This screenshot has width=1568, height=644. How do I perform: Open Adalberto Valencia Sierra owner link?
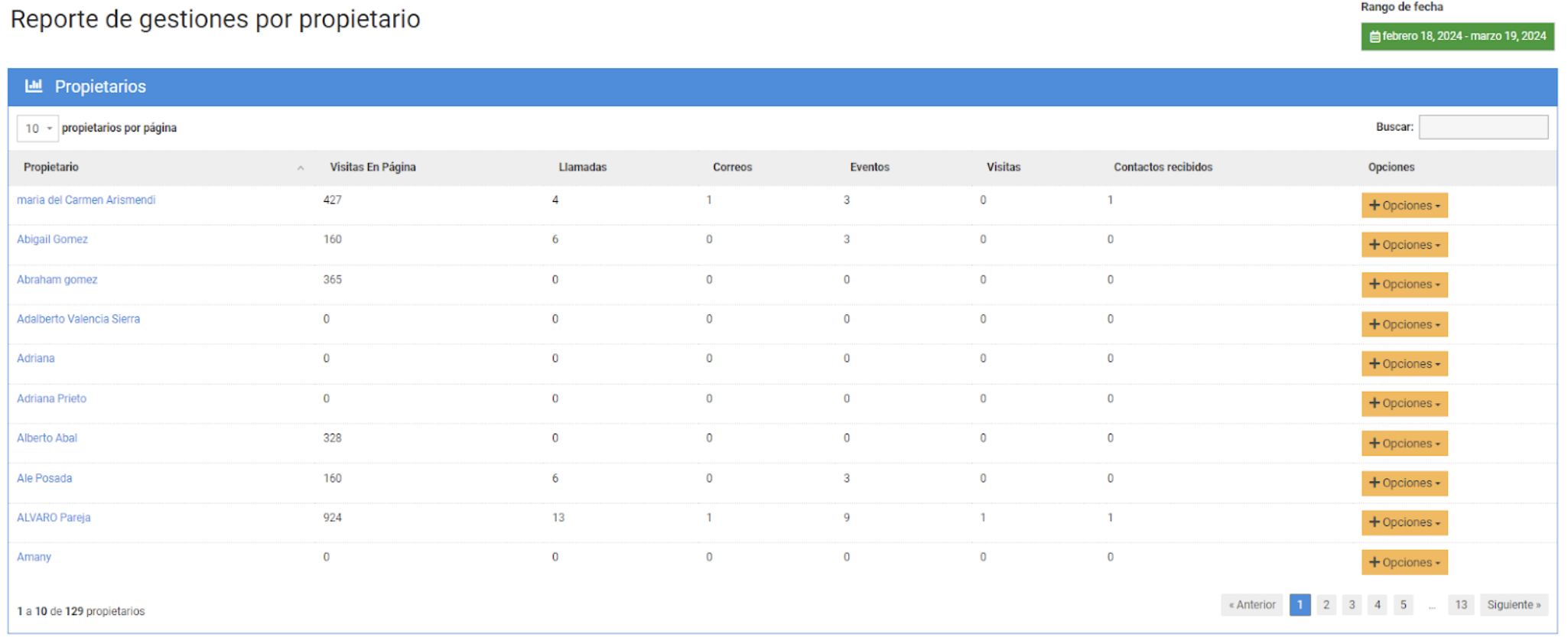click(78, 319)
